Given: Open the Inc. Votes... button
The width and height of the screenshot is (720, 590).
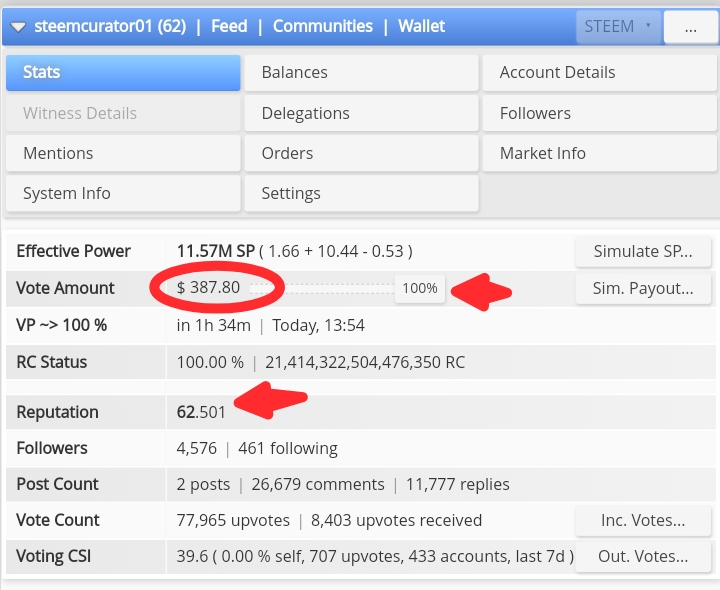Looking at the screenshot, I should [643, 520].
